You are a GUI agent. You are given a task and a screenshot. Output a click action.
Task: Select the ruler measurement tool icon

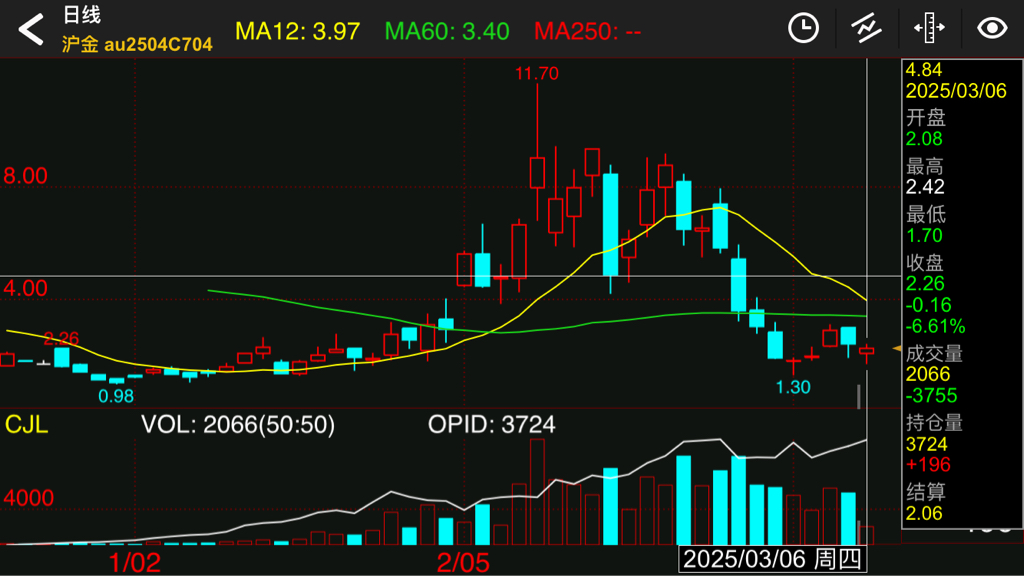click(929, 29)
